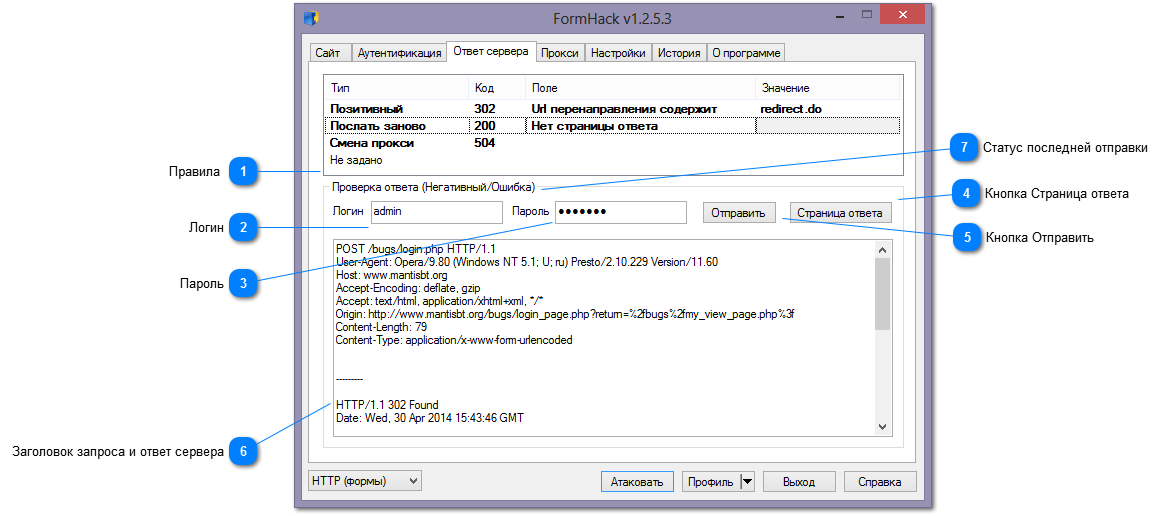1164x516 pixels.
Task: Switch to the Аутентификация tab
Action: pyautogui.click(x=399, y=53)
